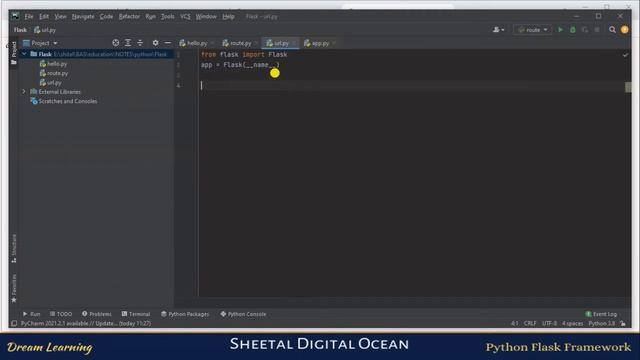Click the editor vertical scrollbar thumb
640x360 pixels.
tap(628, 87)
